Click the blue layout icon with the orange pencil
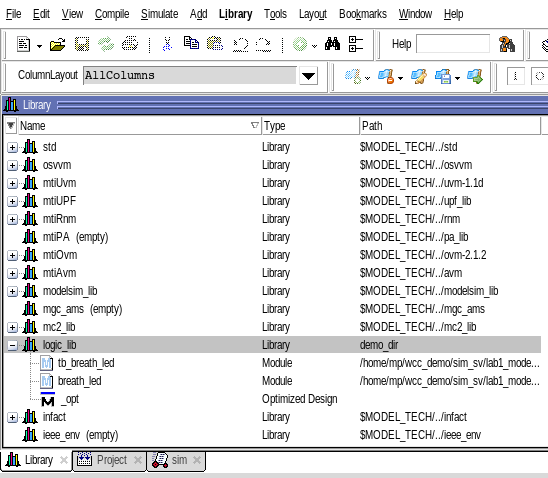The width and height of the screenshot is (548, 478). [x=419, y=76]
